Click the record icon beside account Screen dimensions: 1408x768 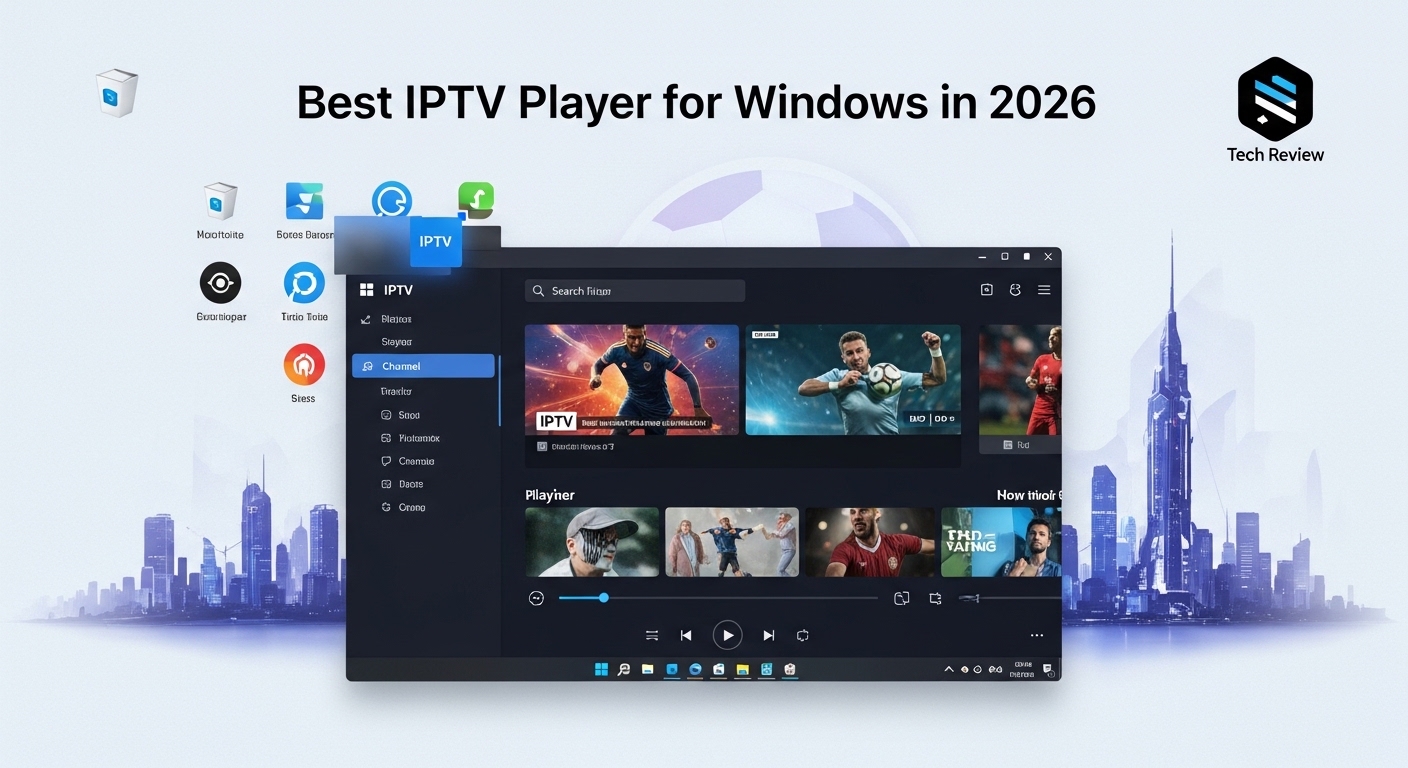(987, 290)
